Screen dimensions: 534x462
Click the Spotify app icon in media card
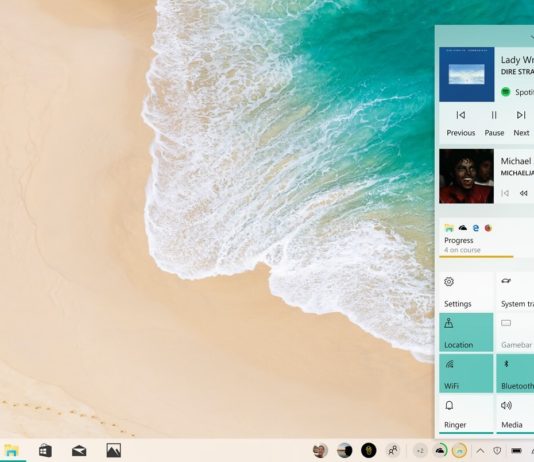[506, 92]
